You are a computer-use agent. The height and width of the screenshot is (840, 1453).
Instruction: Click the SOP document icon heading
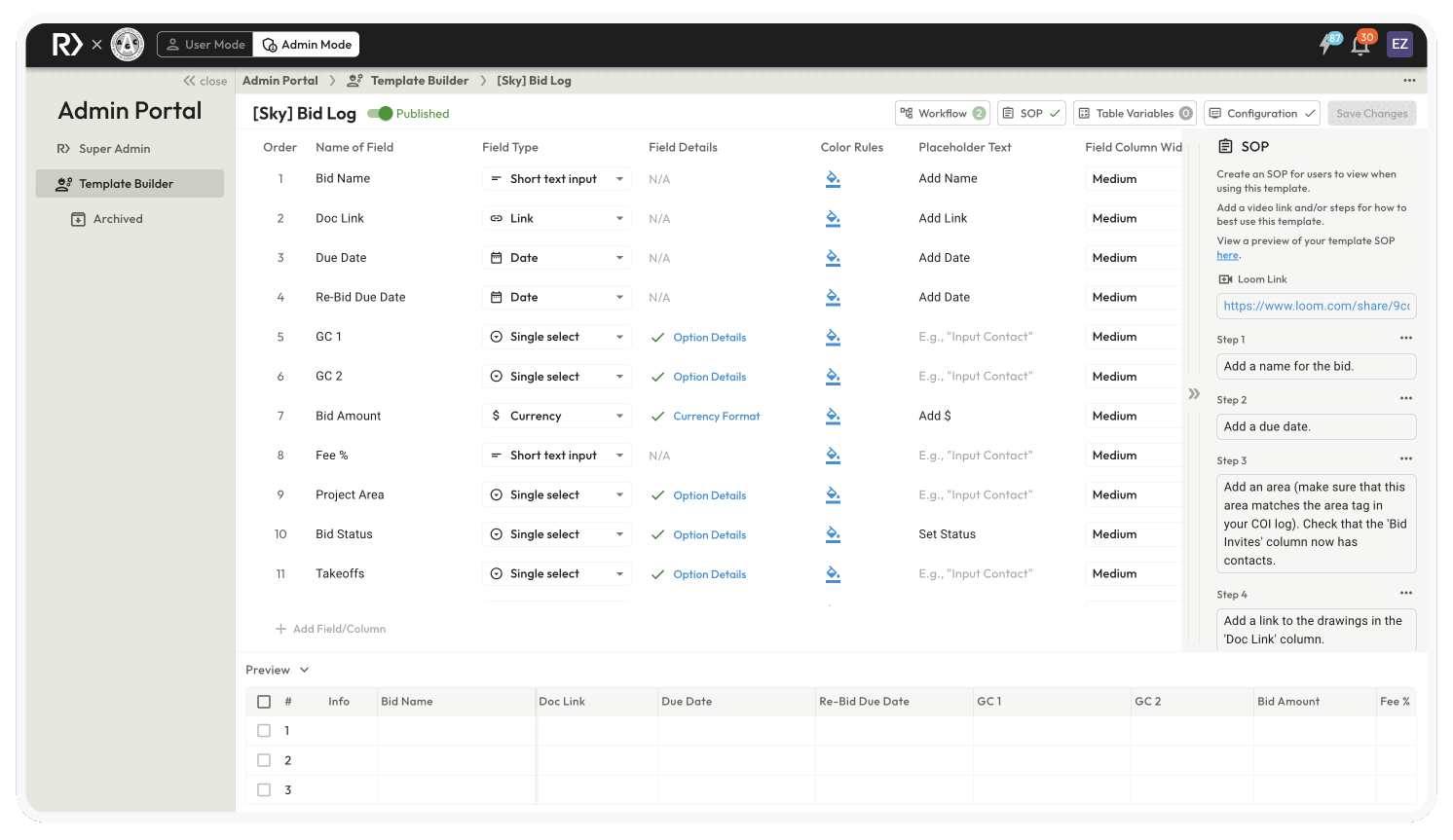coord(1226,146)
